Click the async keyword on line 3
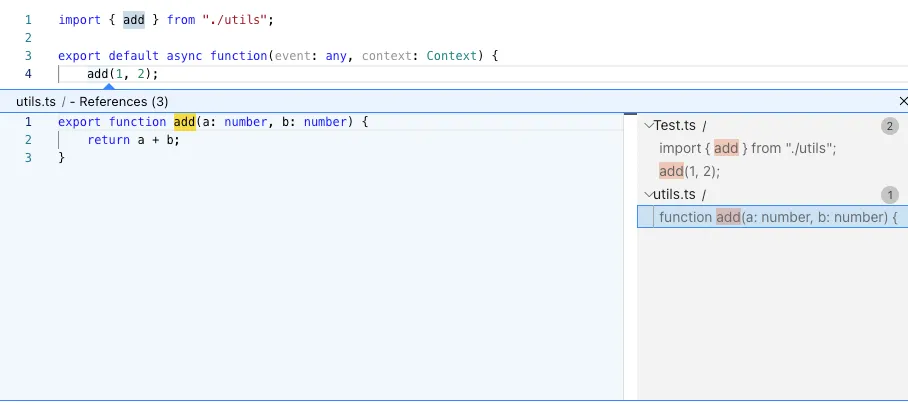The image size is (908, 405). [184, 56]
